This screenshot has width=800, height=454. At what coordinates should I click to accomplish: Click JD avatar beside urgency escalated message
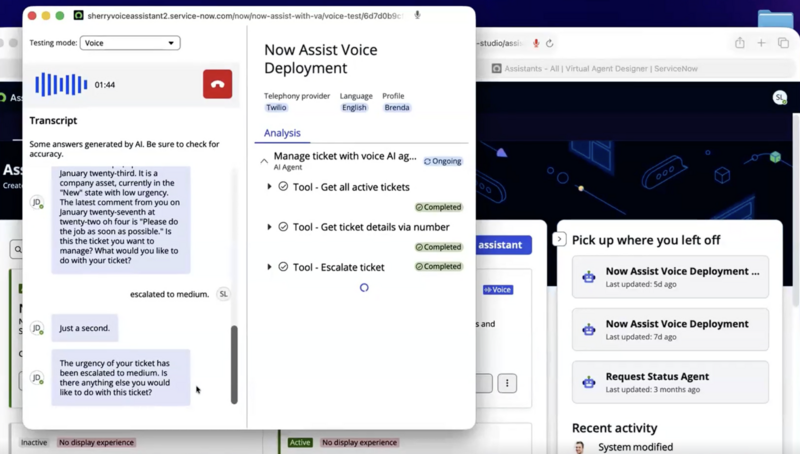pos(37,377)
